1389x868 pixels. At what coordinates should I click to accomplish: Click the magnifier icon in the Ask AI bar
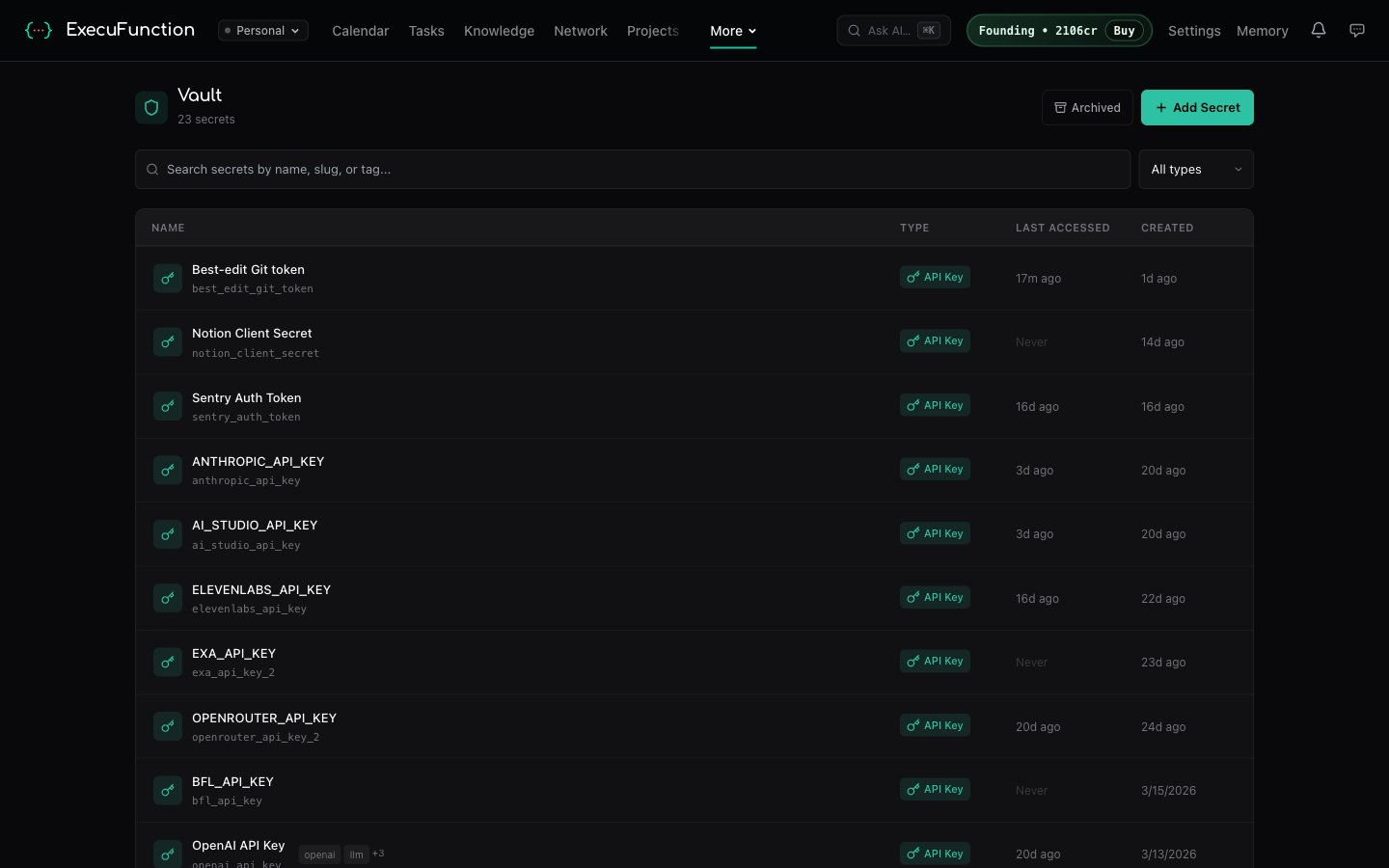tap(854, 30)
